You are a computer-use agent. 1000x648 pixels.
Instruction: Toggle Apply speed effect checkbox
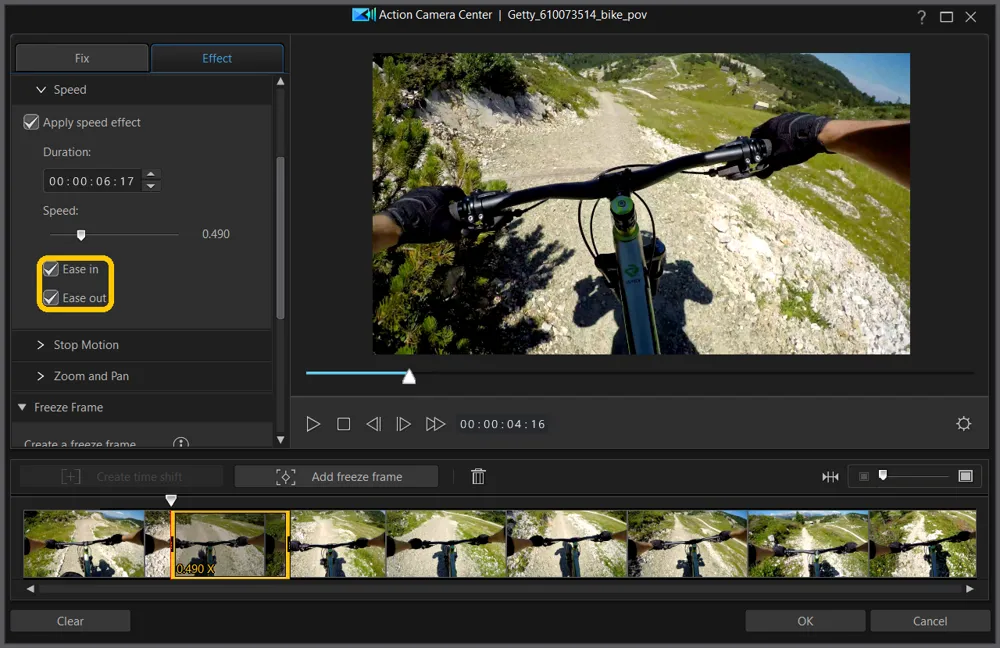[x=31, y=122]
